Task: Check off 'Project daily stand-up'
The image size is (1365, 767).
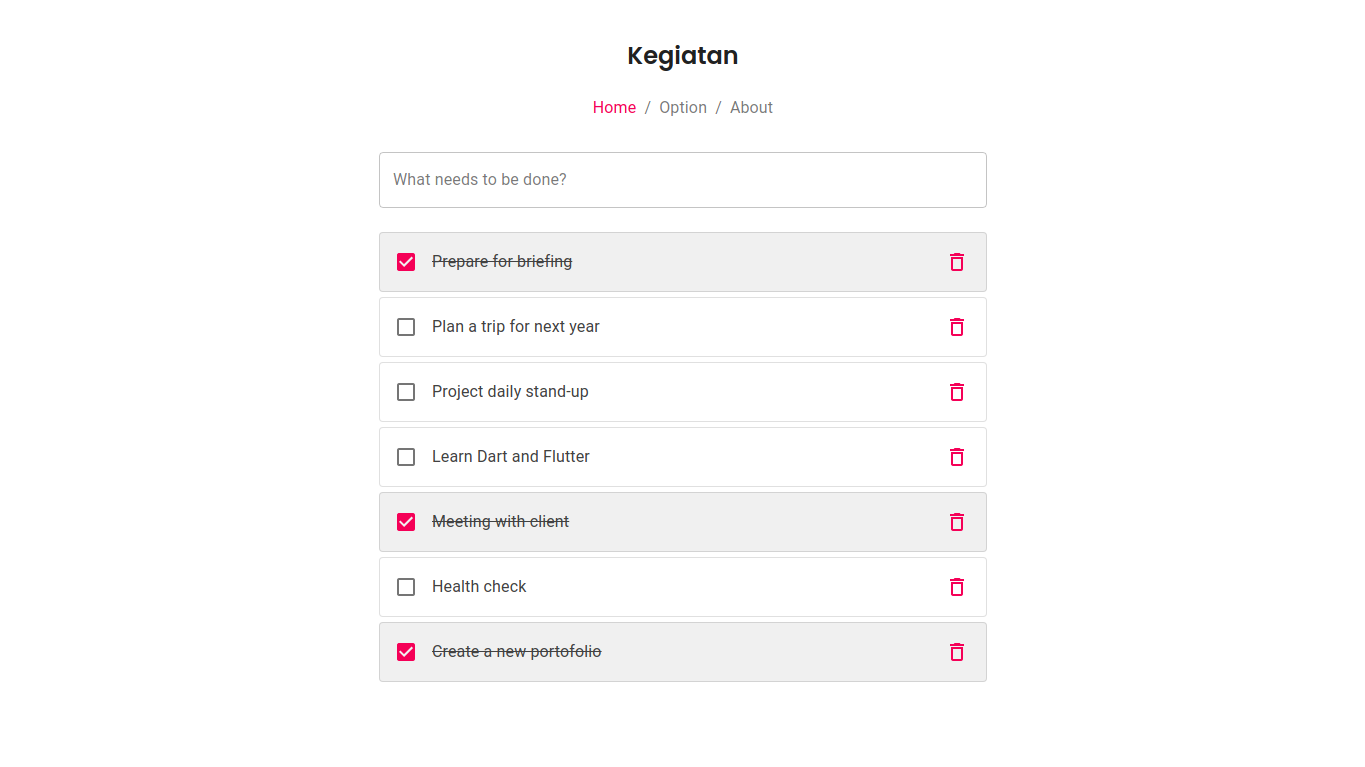Action: [406, 392]
